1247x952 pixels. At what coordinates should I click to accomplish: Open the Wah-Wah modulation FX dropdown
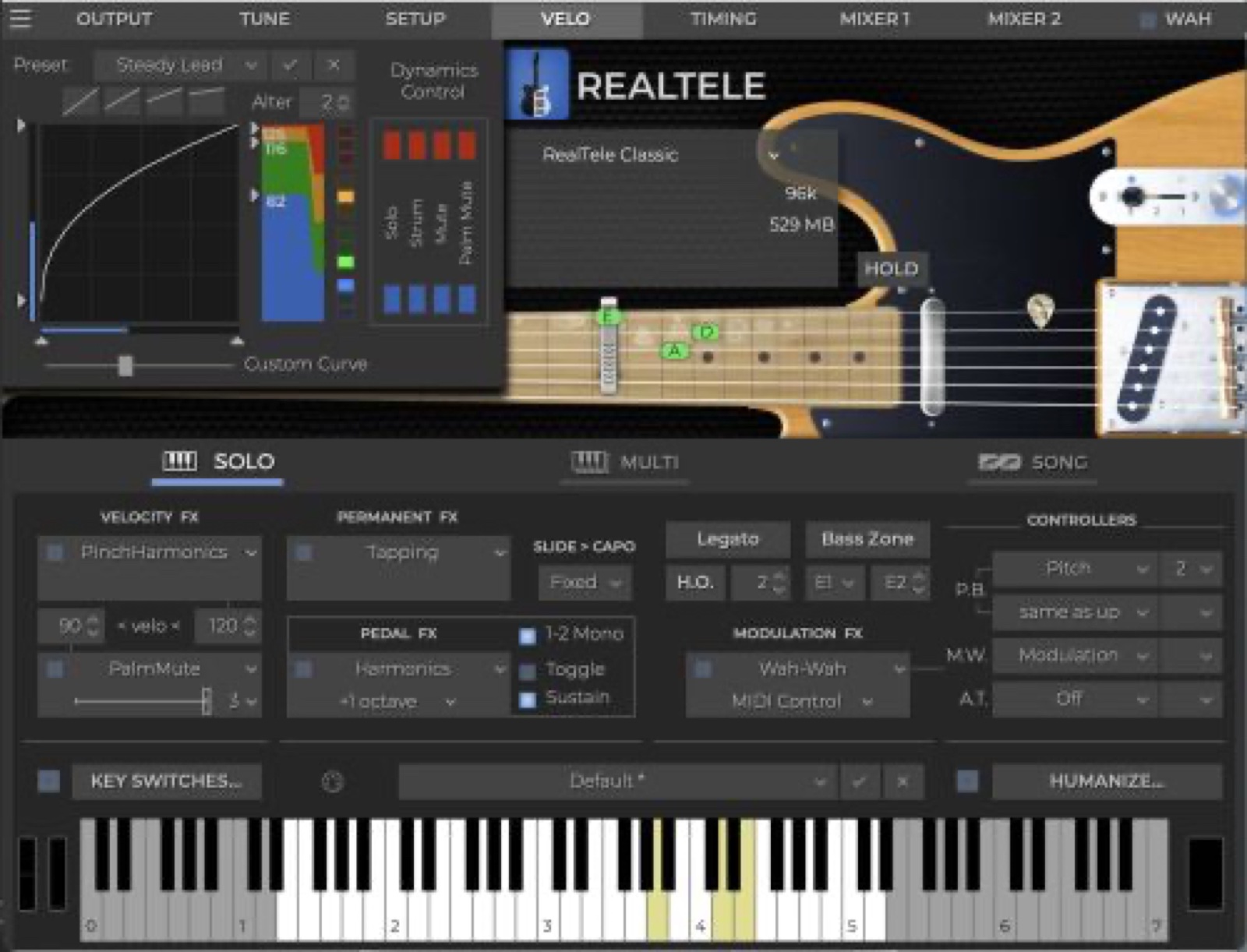point(809,669)
